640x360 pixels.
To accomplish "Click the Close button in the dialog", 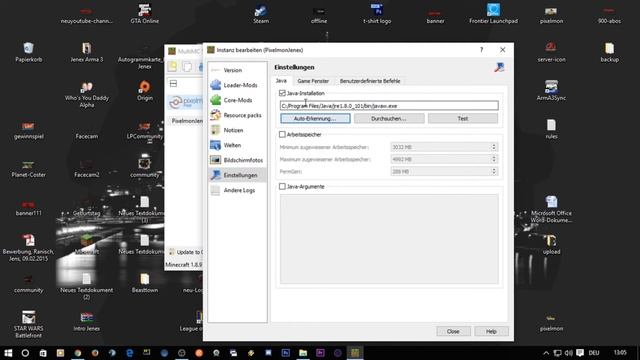I will 453,331.
